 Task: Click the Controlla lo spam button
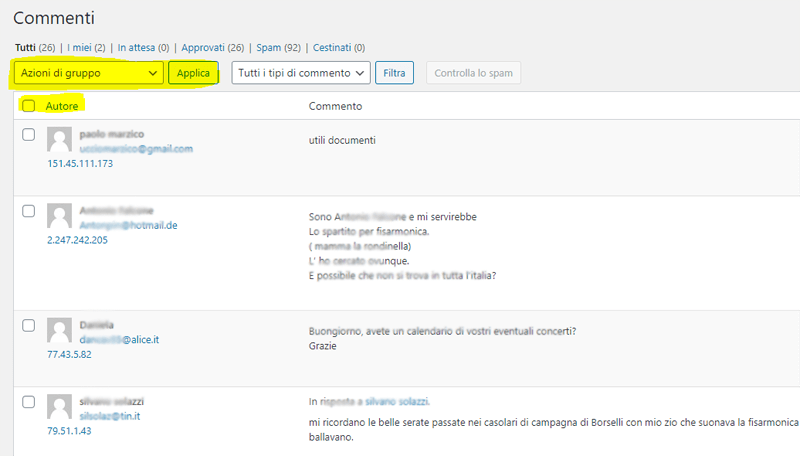pyautogui.click(x=473, y=73)
